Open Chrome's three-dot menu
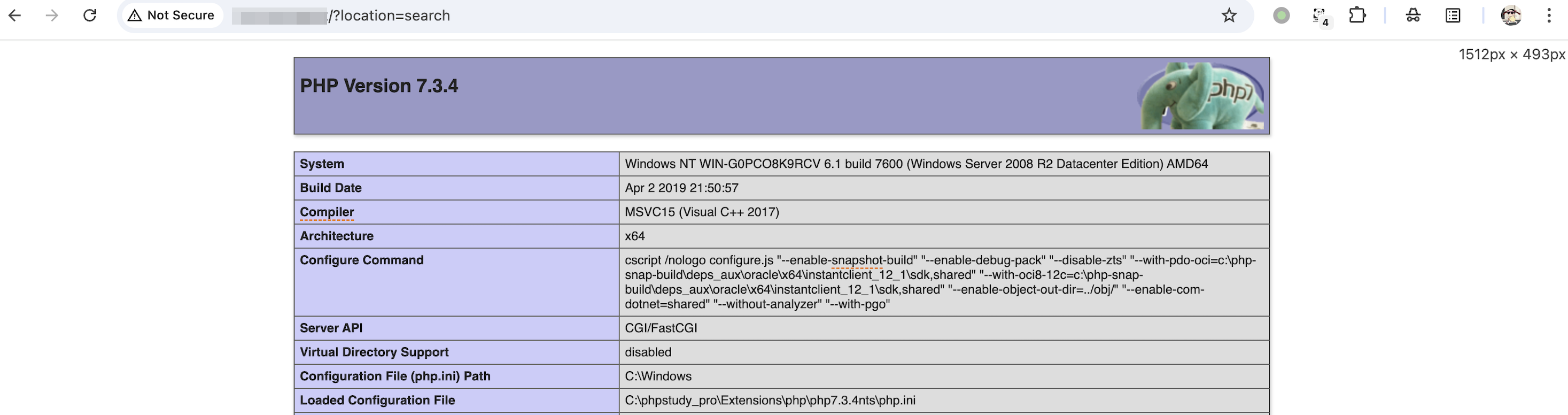The image size is (1568, 415). (1549, 15)
